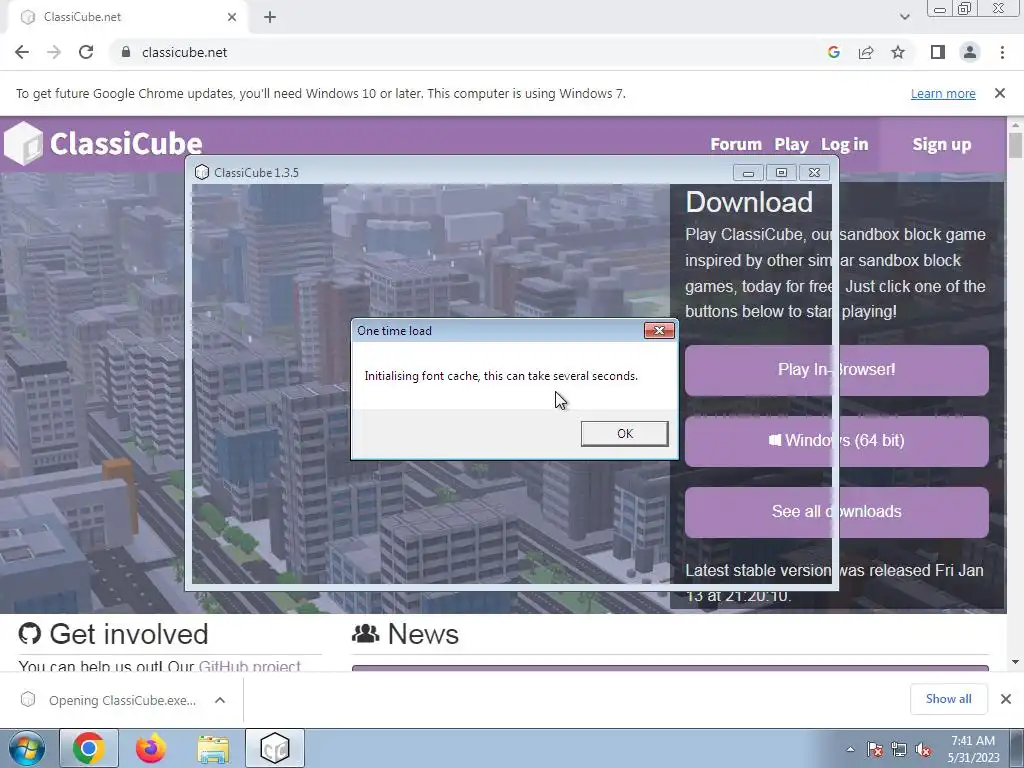Select the ClassiCube.net tab

point(127,17)
